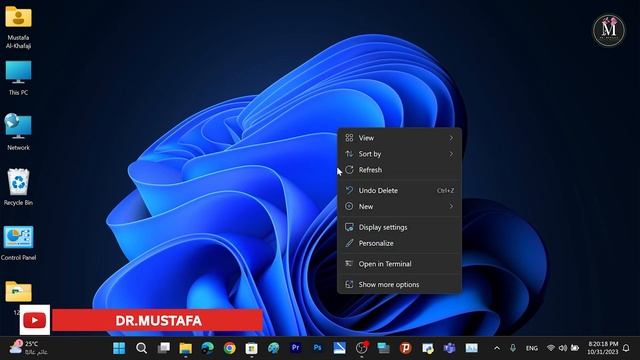Expand the Sort by submenu
This screenshot has height=360, width=640.
[399, 154]
